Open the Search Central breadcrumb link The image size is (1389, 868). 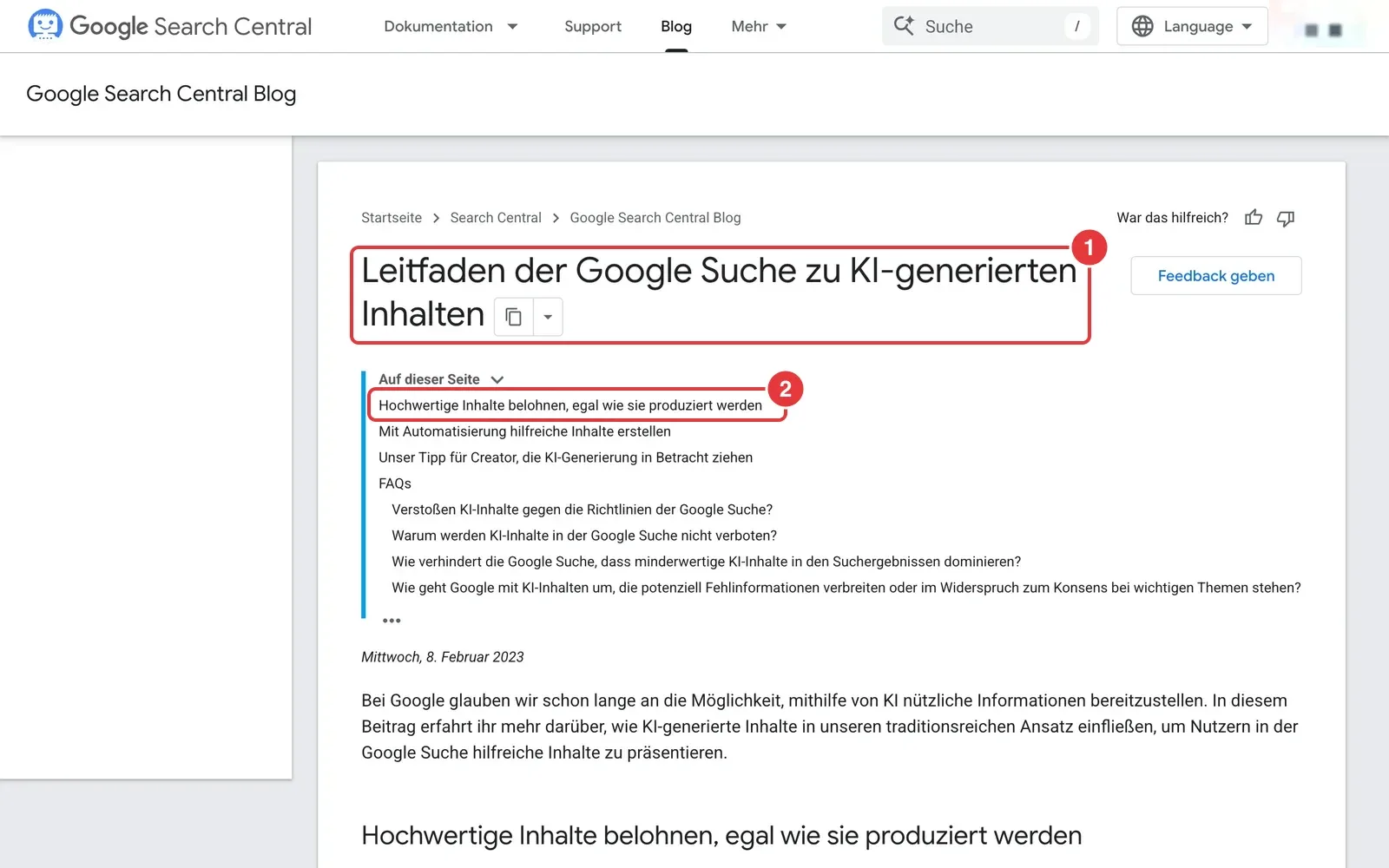coord(496,218)
